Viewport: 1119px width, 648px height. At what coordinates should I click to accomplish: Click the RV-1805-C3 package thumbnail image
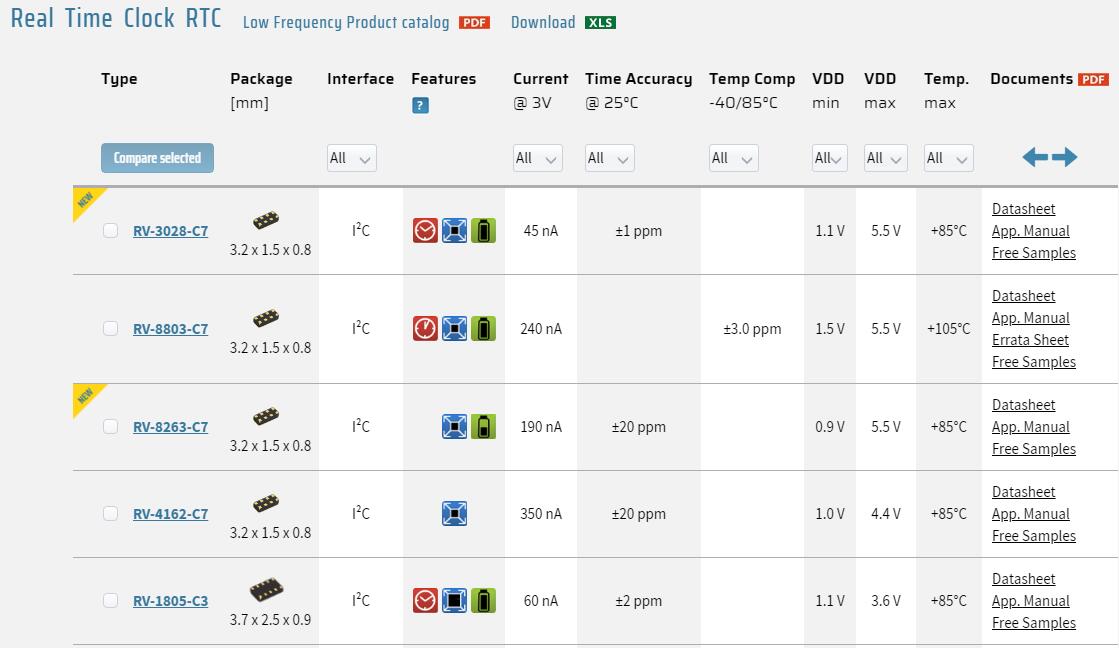[x=269, y=592]
